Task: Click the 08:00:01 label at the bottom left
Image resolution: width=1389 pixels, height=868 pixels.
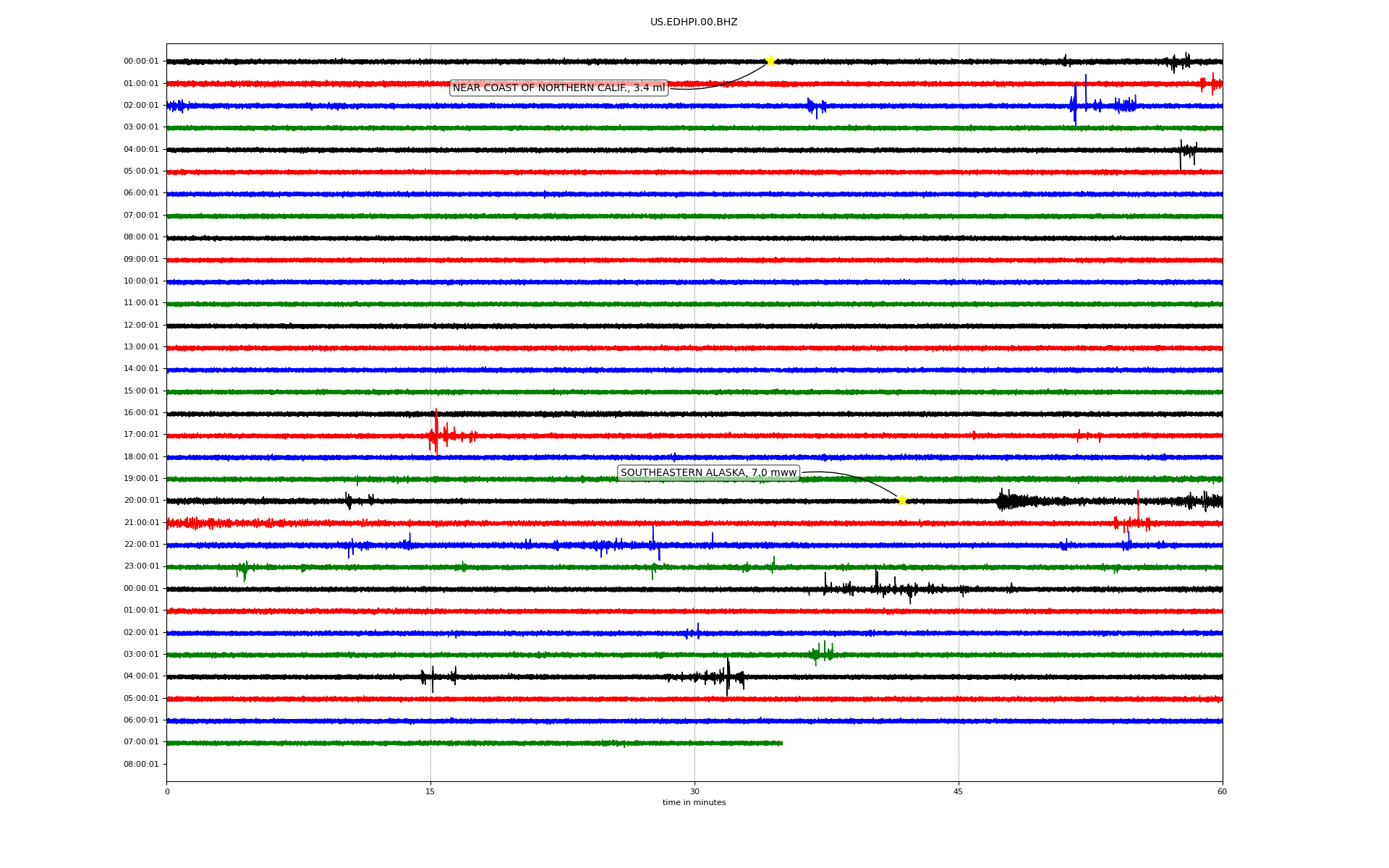Action: pos(141,765)
